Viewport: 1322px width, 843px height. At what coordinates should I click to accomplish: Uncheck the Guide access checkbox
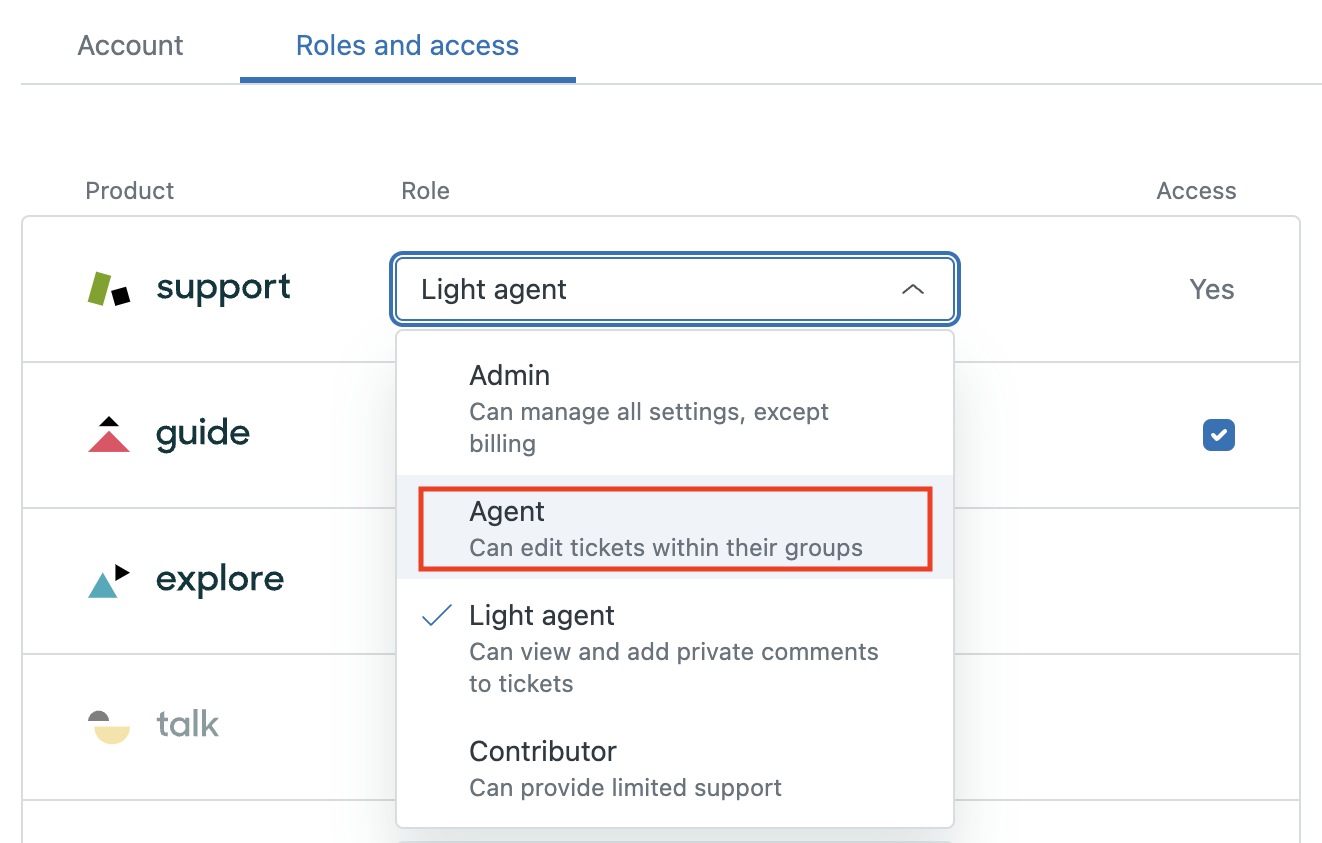click(1218, 435)
